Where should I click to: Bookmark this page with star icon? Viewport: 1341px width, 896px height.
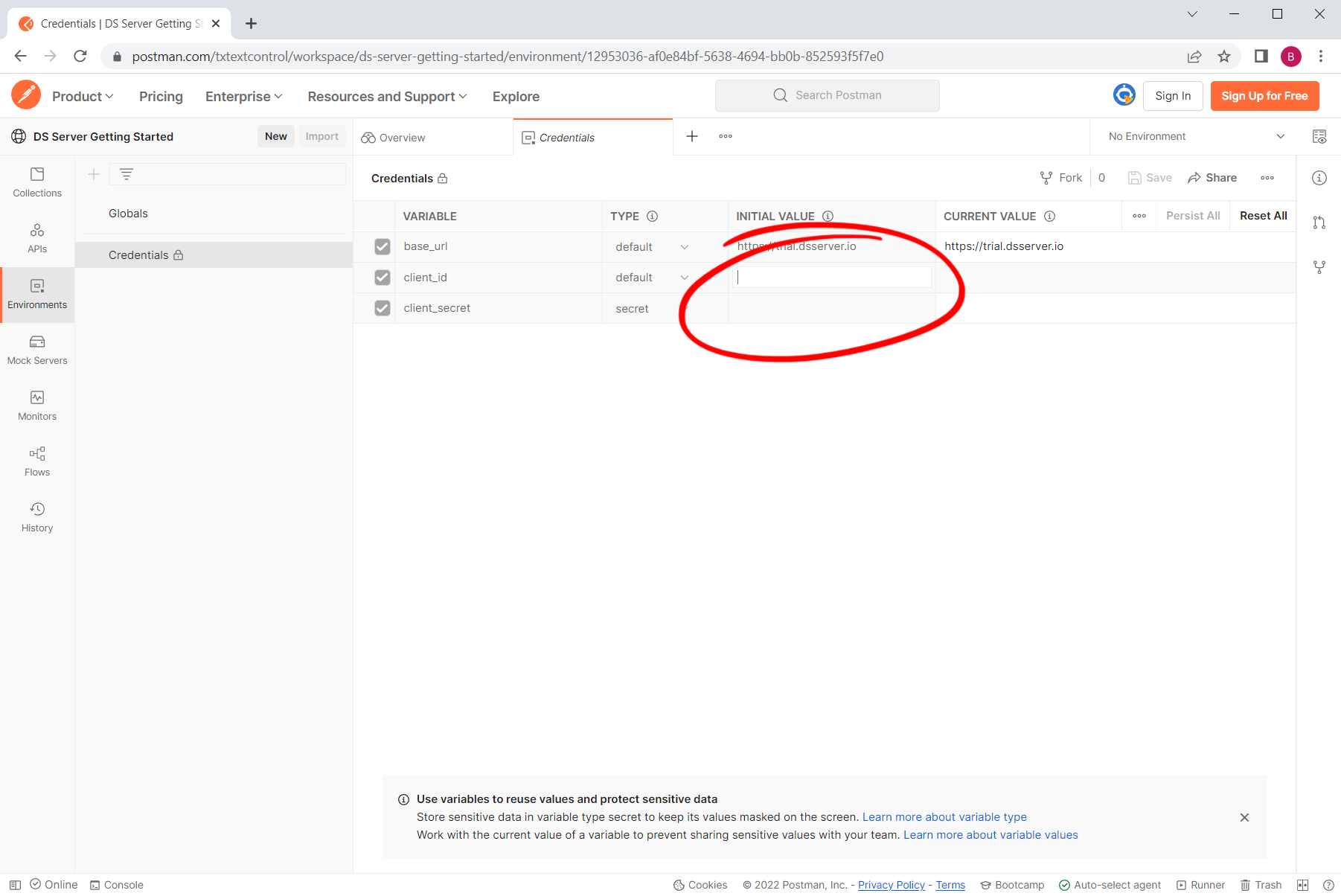coord(1224,57)
